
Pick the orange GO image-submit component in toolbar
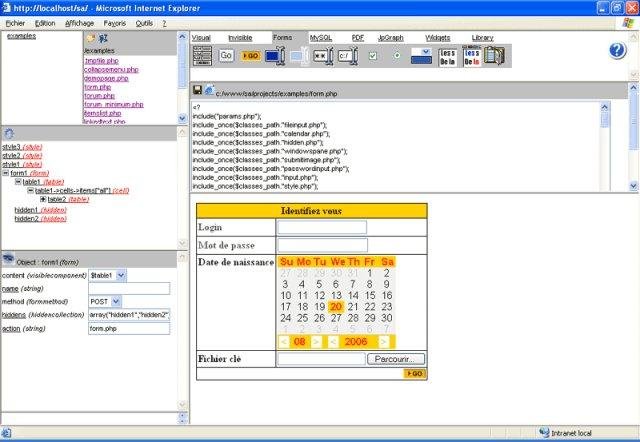(x=251, y=56)
